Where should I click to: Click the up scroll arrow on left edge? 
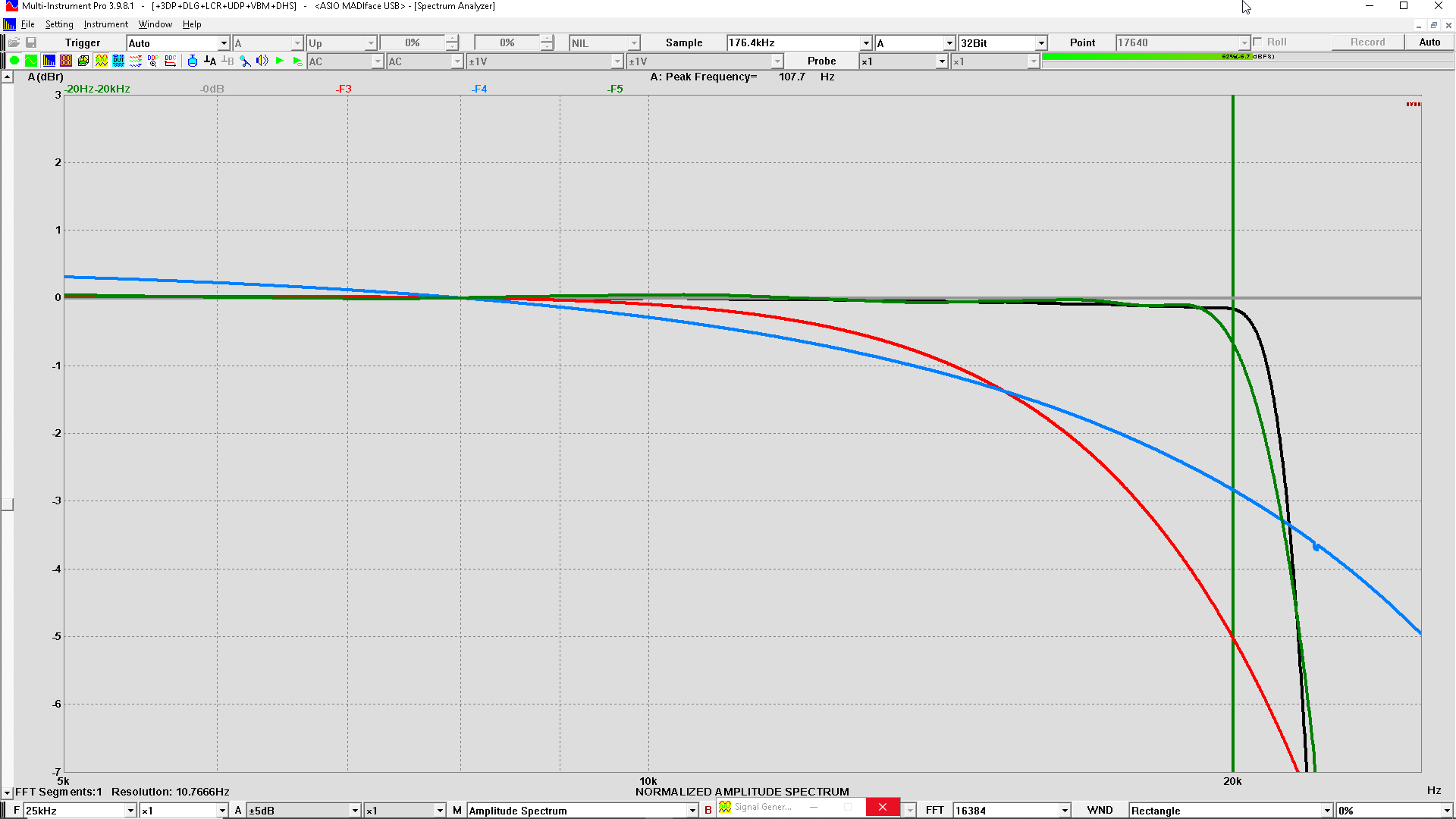[x=7, y=77]
